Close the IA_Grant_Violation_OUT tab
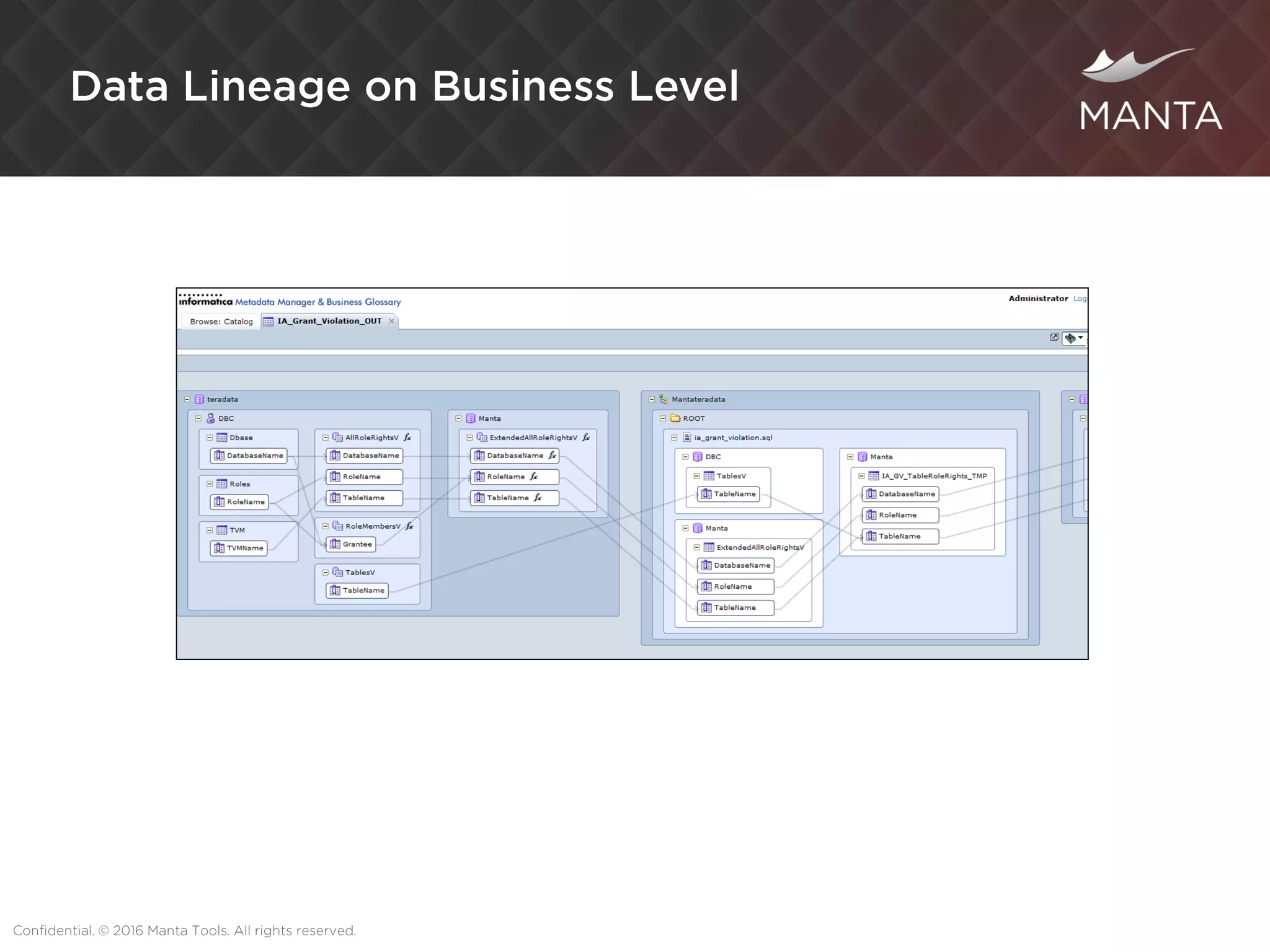The image size is (1270, 952). (391, 321)
